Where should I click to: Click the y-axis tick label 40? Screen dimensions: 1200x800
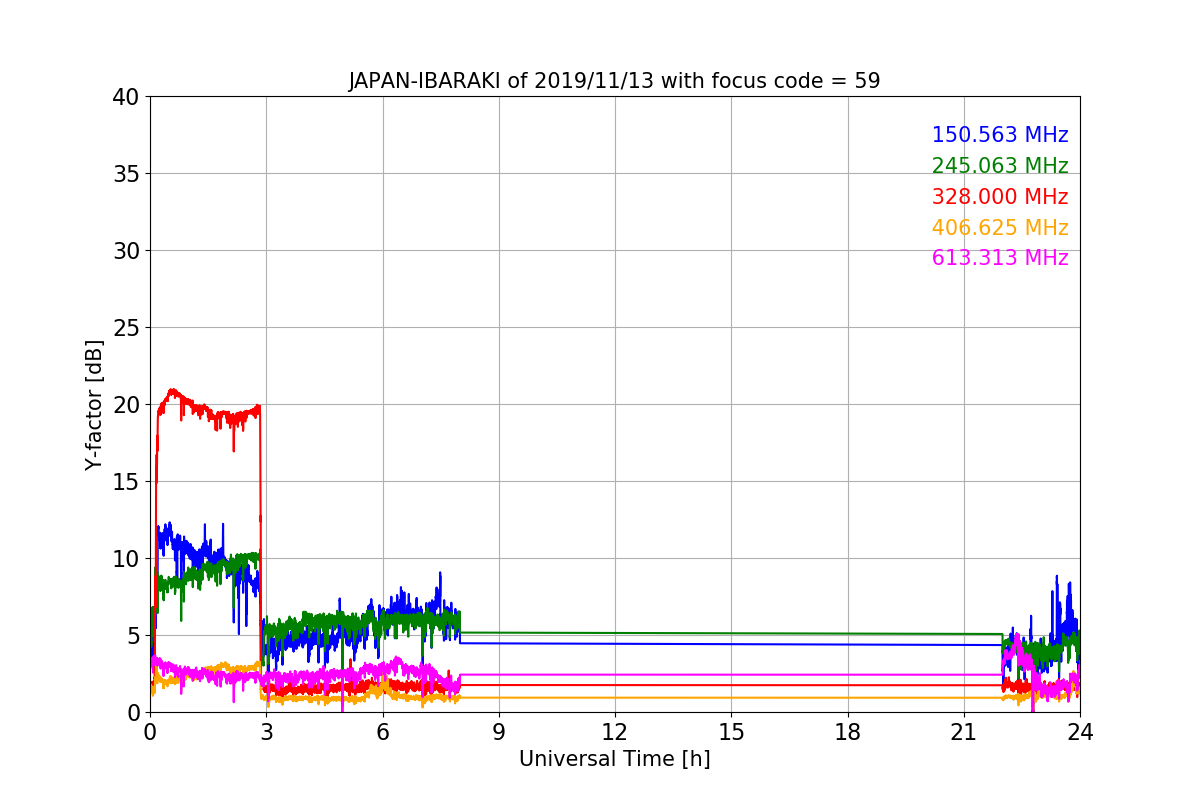(x=126, y=97)
